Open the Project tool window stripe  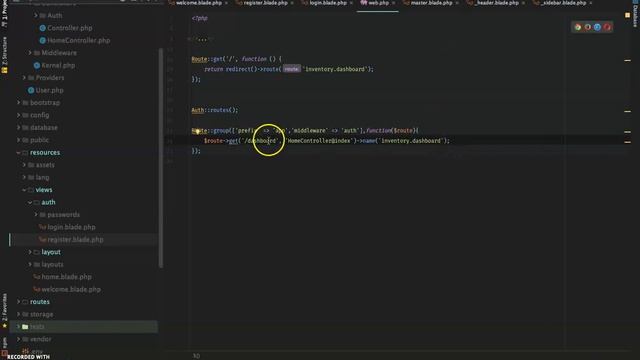tap(4, 14)
